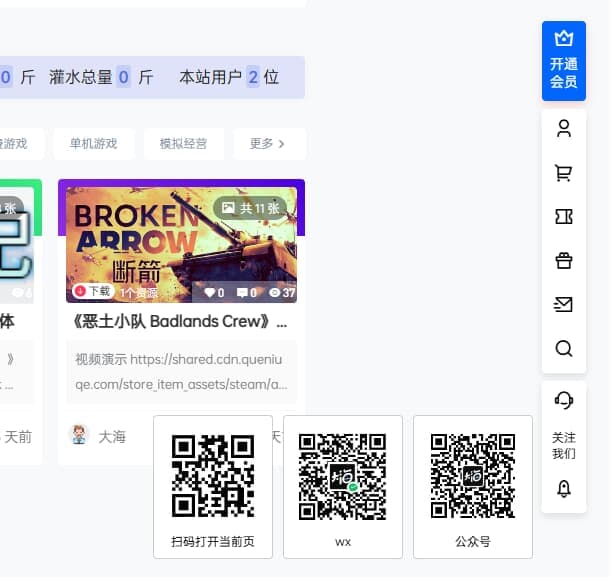Open the shopping cart icon

[563, 173]
